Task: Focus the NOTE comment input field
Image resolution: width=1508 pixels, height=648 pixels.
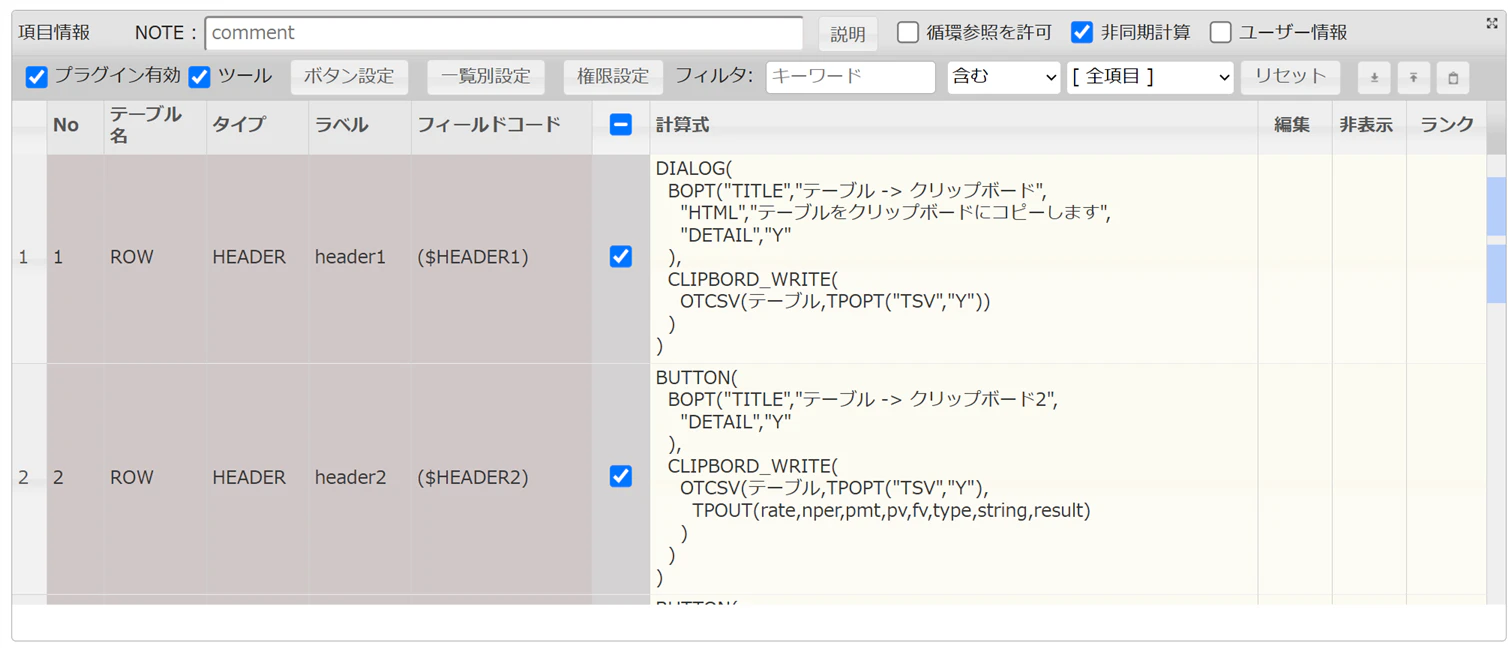Action: point(504,33)
